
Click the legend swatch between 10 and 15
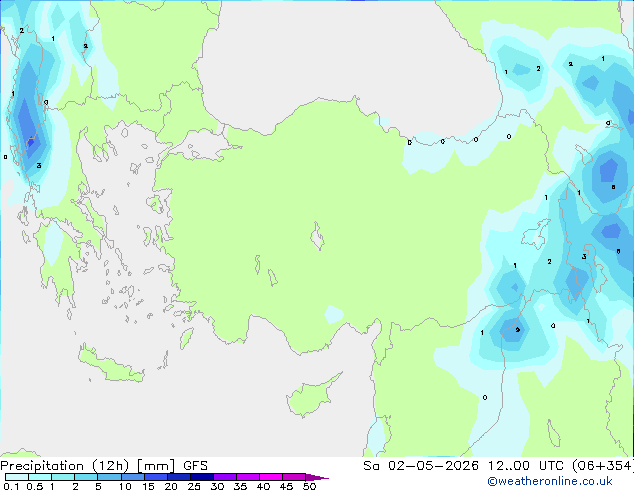tap(133, 477)
